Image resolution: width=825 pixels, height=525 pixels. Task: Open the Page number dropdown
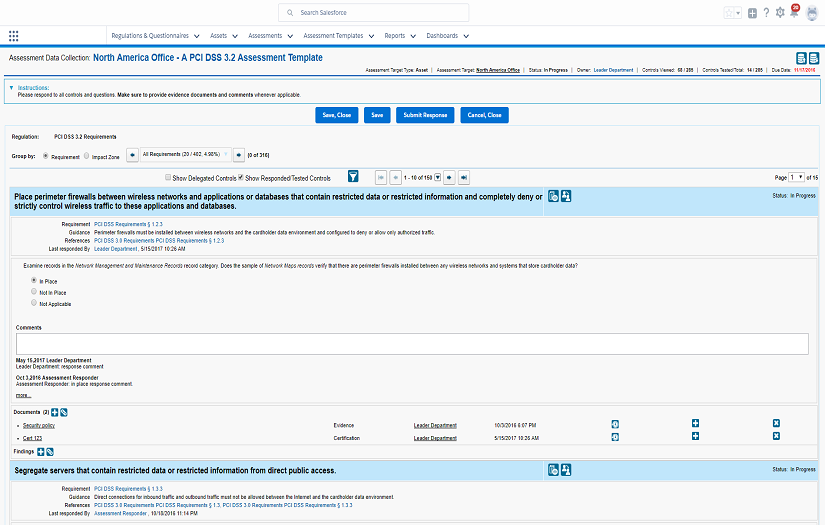[796, 177]
